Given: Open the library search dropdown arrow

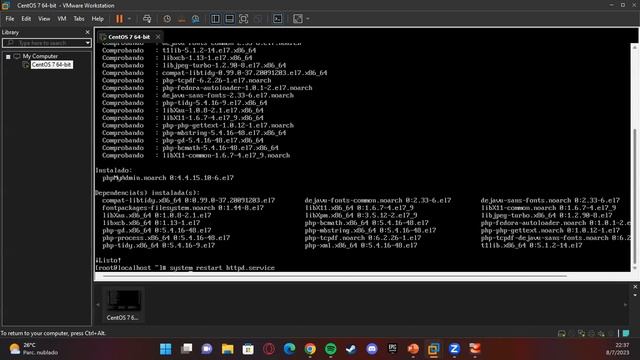Looking at the screenshot, I should [88, 43].
